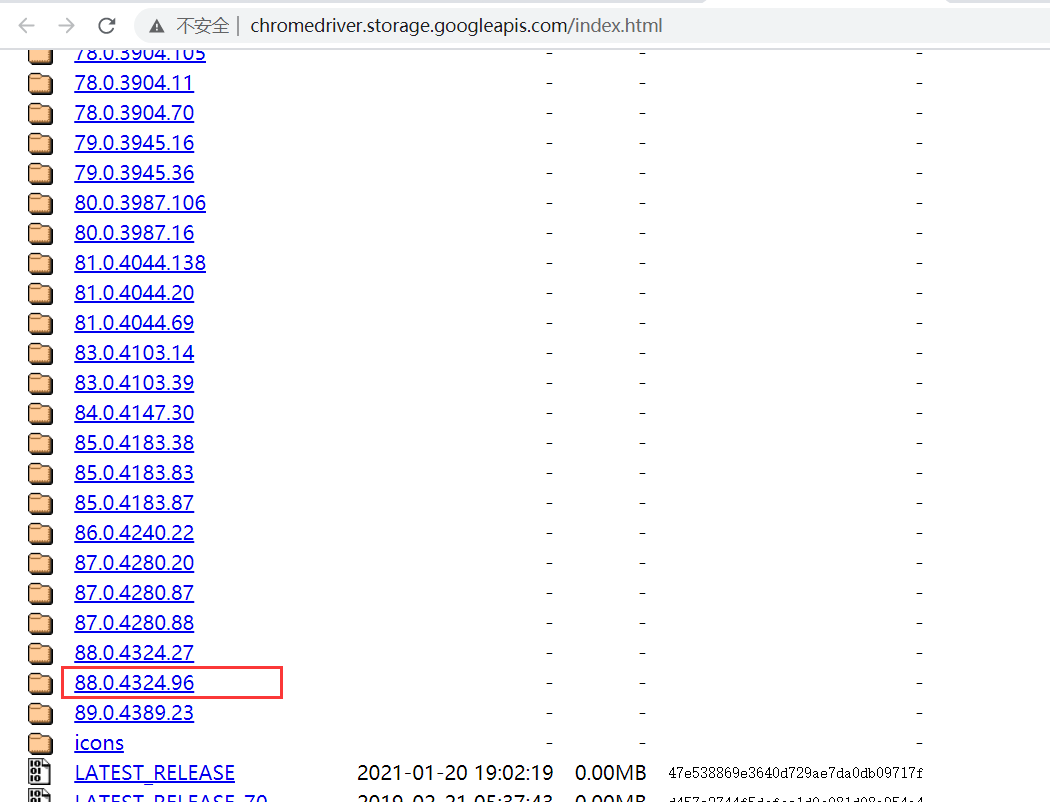The width and height of the screenshot is (1050, 802).
Task: Open the 79.0.3945.36 folder link
Action: point(134,173)
